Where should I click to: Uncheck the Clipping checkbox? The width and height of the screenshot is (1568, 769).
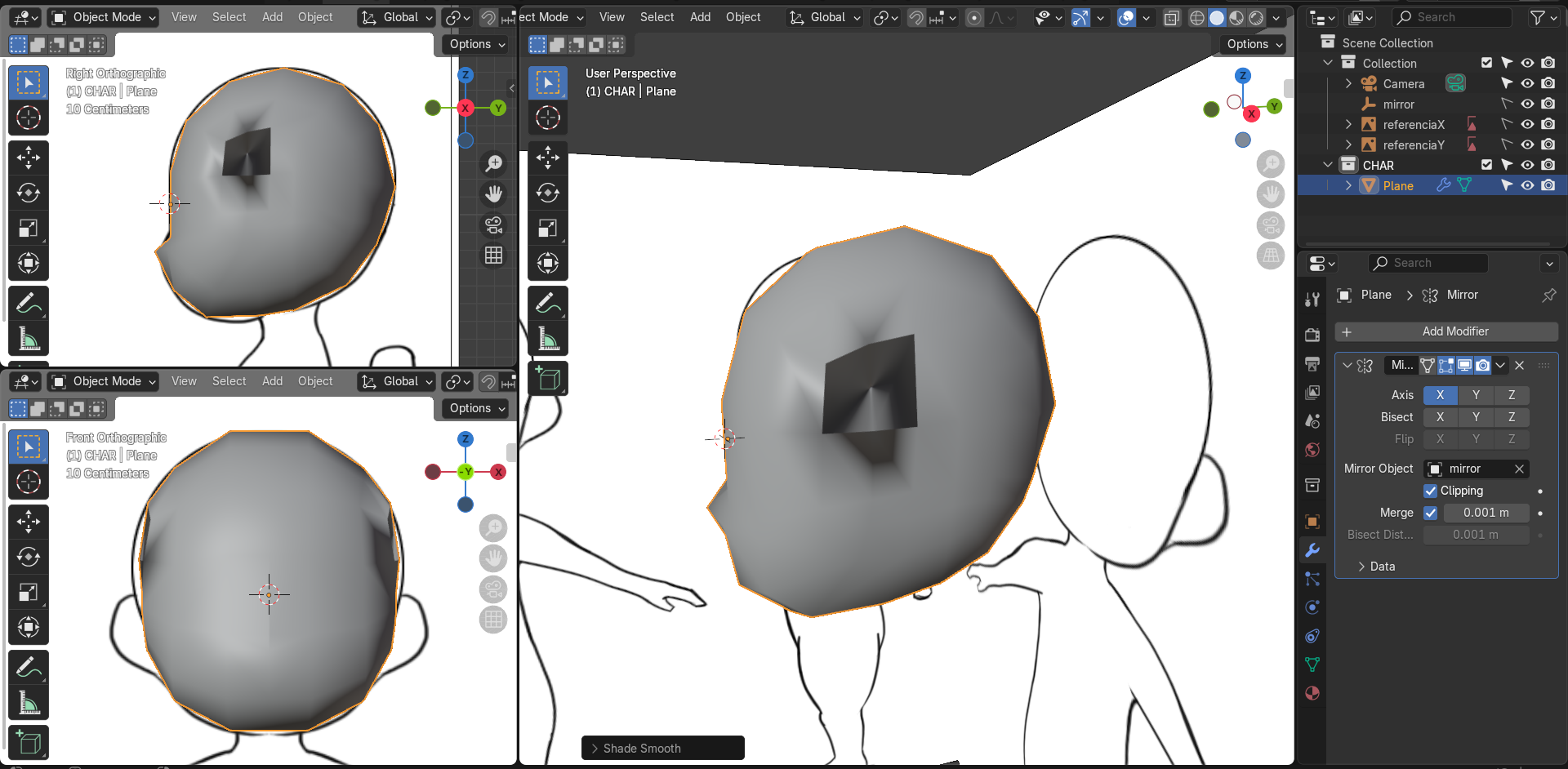tap(1431, 491)
